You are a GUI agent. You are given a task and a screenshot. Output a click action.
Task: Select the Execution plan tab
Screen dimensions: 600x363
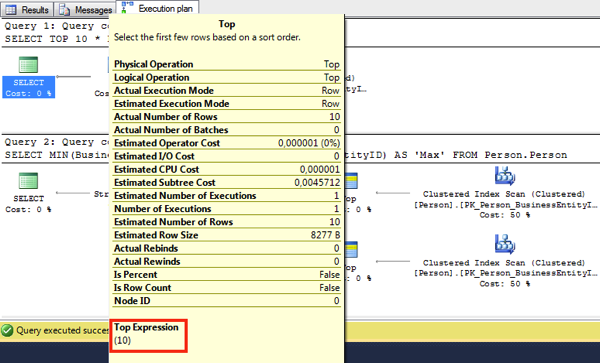pyautogui.click(x=158, y=8)
